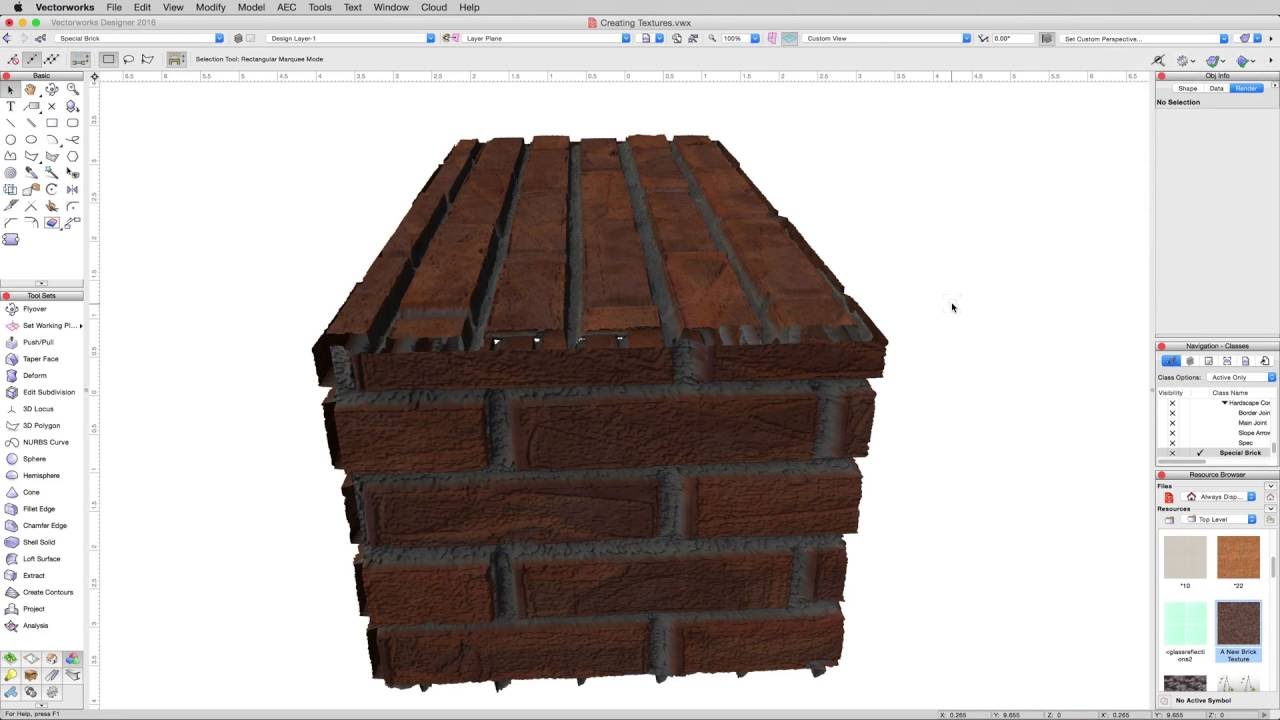Image resolution: width=1280 pixels, height=720 pixels.
Task: Open the Cloud menu
Action: (434, 7)
